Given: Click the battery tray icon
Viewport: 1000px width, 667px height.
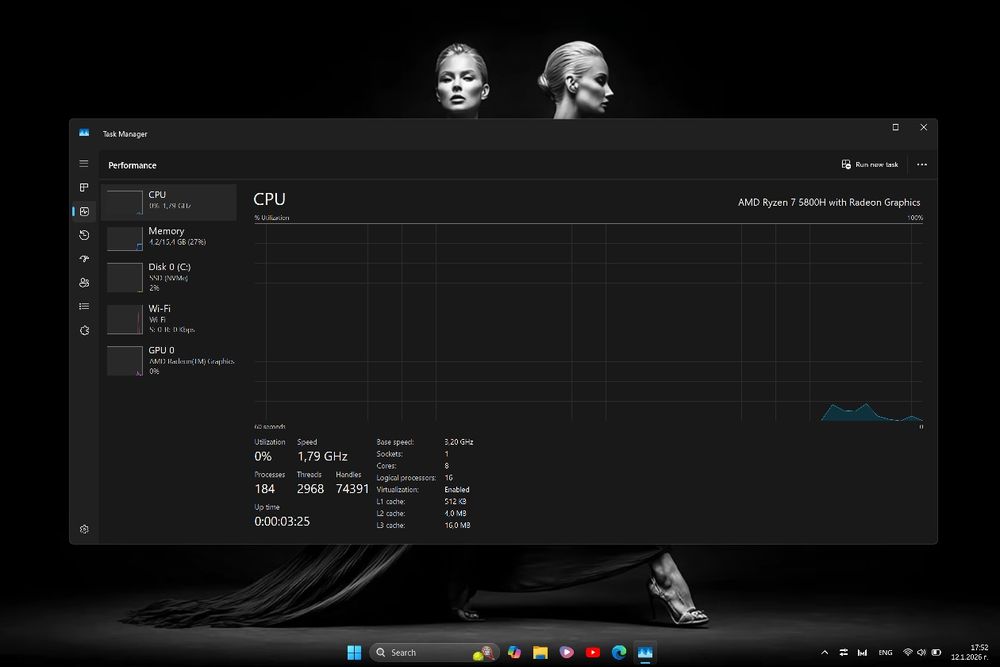Looking at the screenshot, I should pyautogui.click(x=936, y=652).
